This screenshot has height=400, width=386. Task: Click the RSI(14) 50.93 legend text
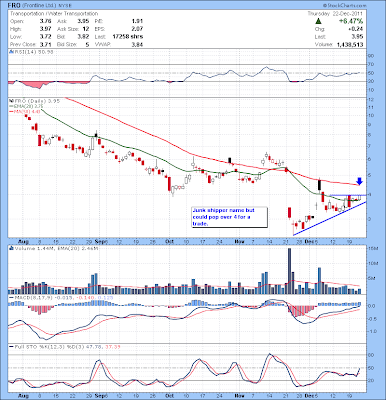point(33,52)
